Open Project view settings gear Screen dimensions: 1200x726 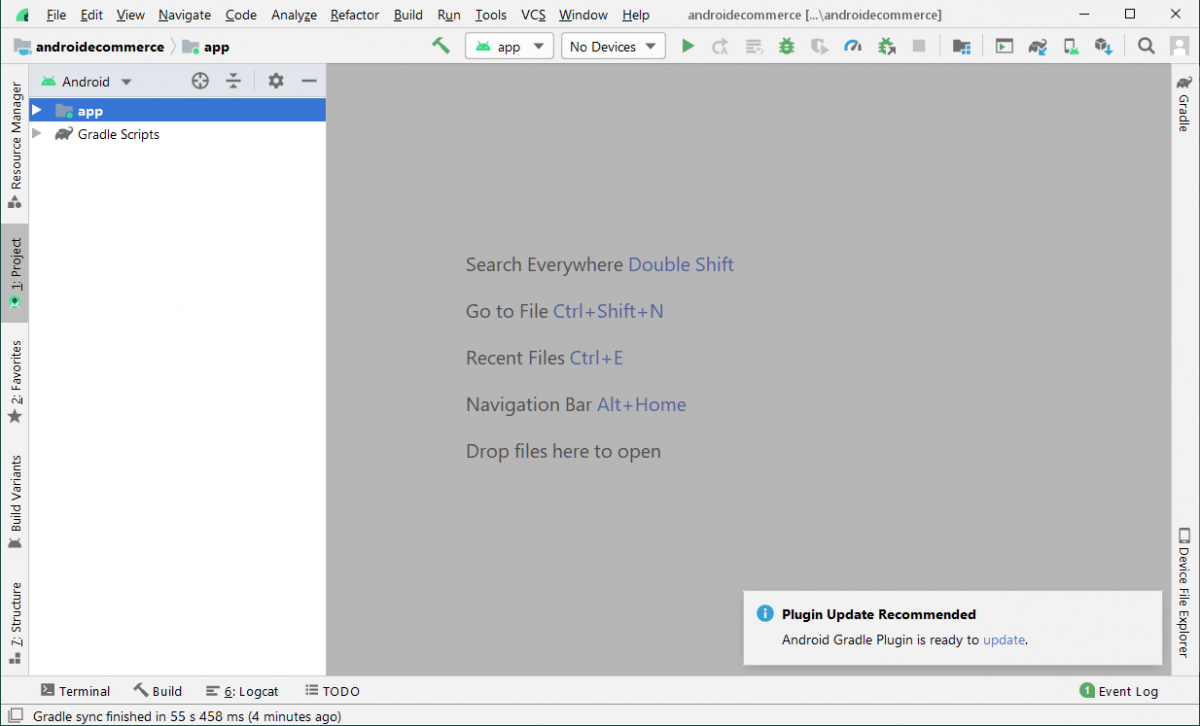click(x=275, y=81)
